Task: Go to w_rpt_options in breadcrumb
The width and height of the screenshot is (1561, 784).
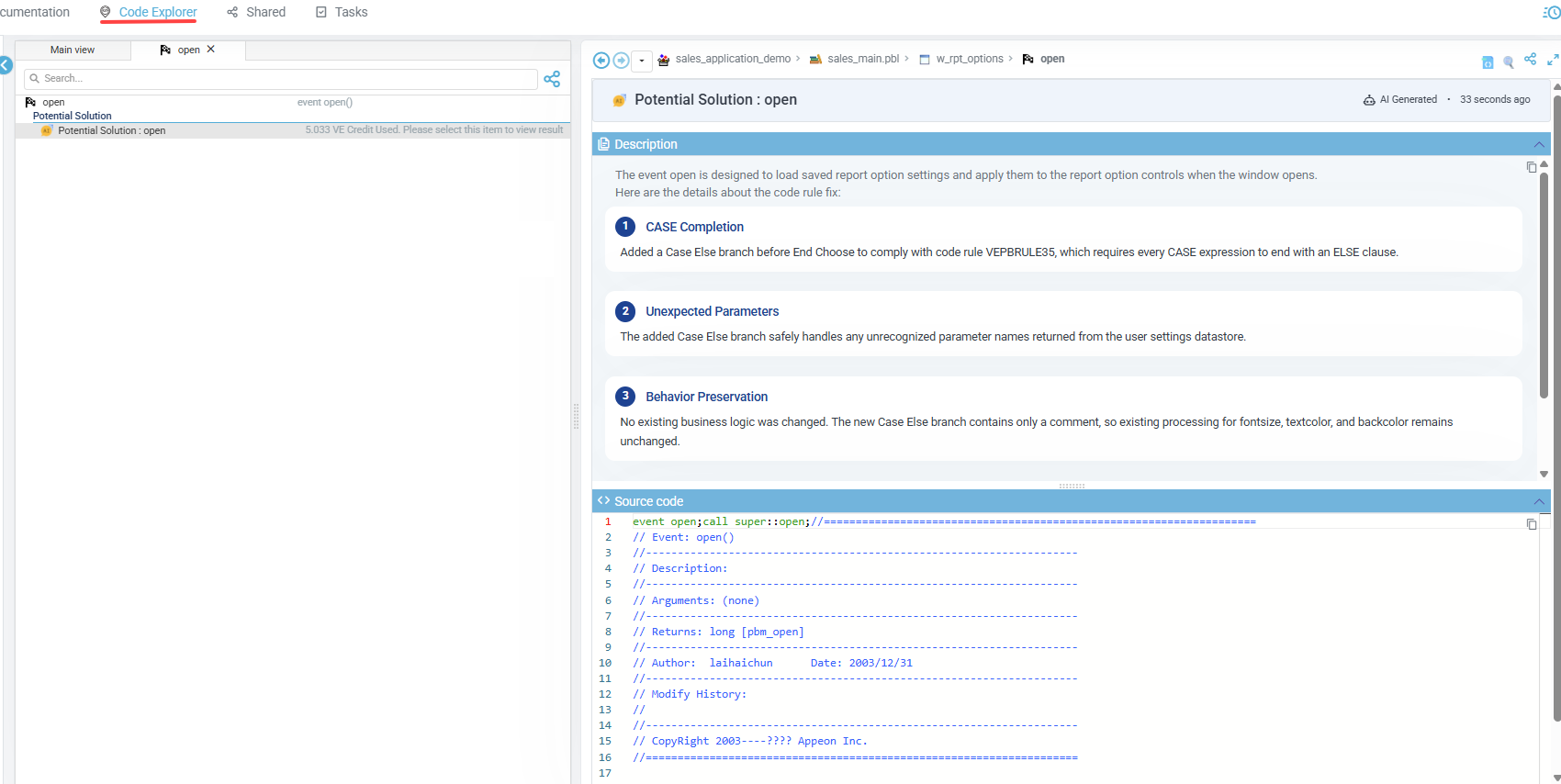Action: 970,59
